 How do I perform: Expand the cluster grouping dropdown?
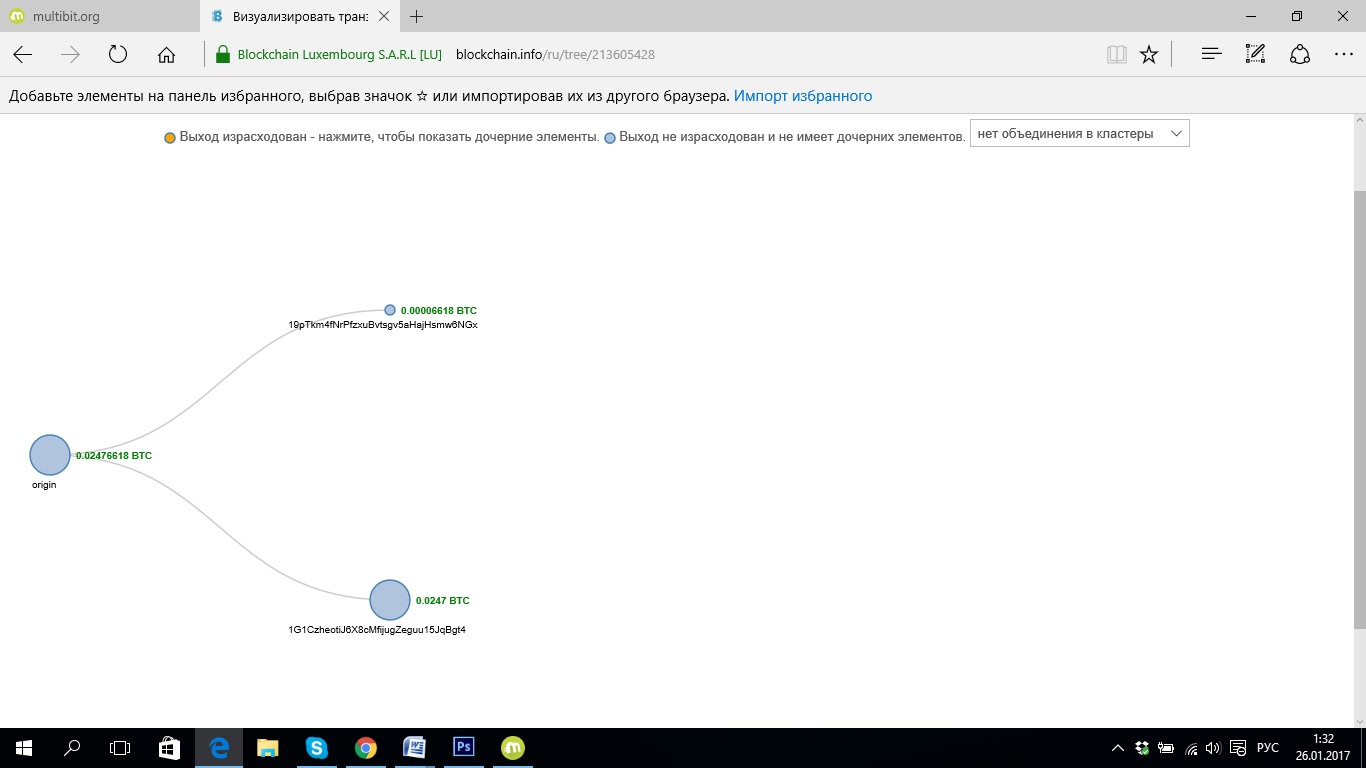(1079, 134)
